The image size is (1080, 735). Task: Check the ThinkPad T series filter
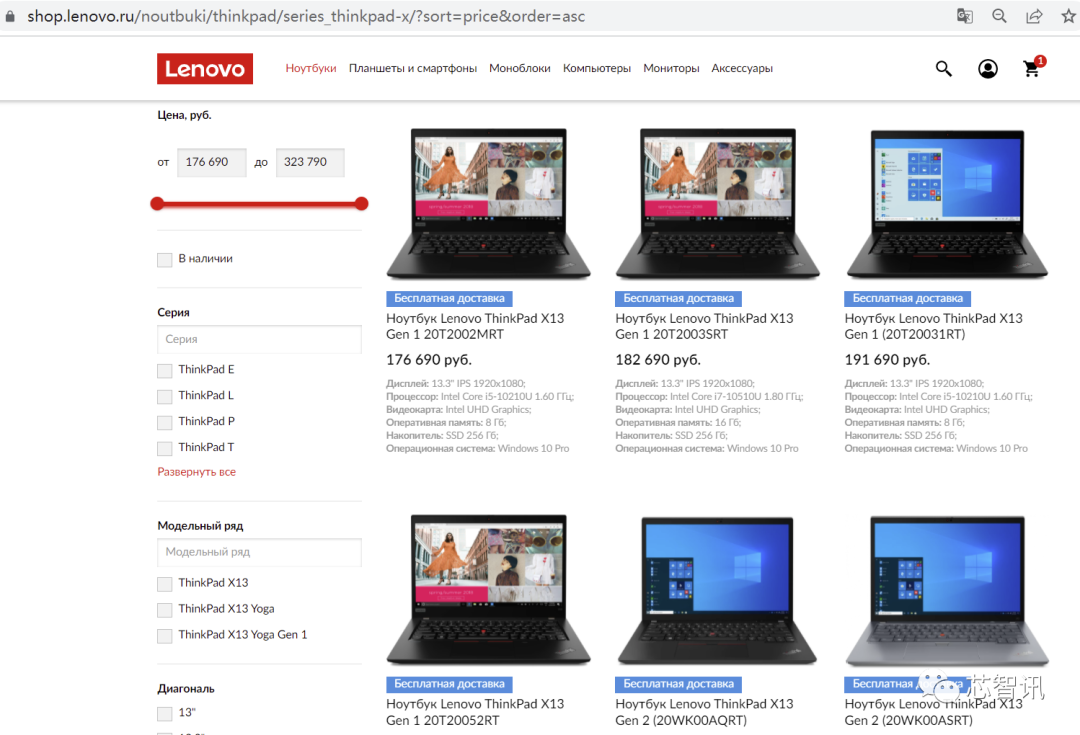click(x=165, y=448)
